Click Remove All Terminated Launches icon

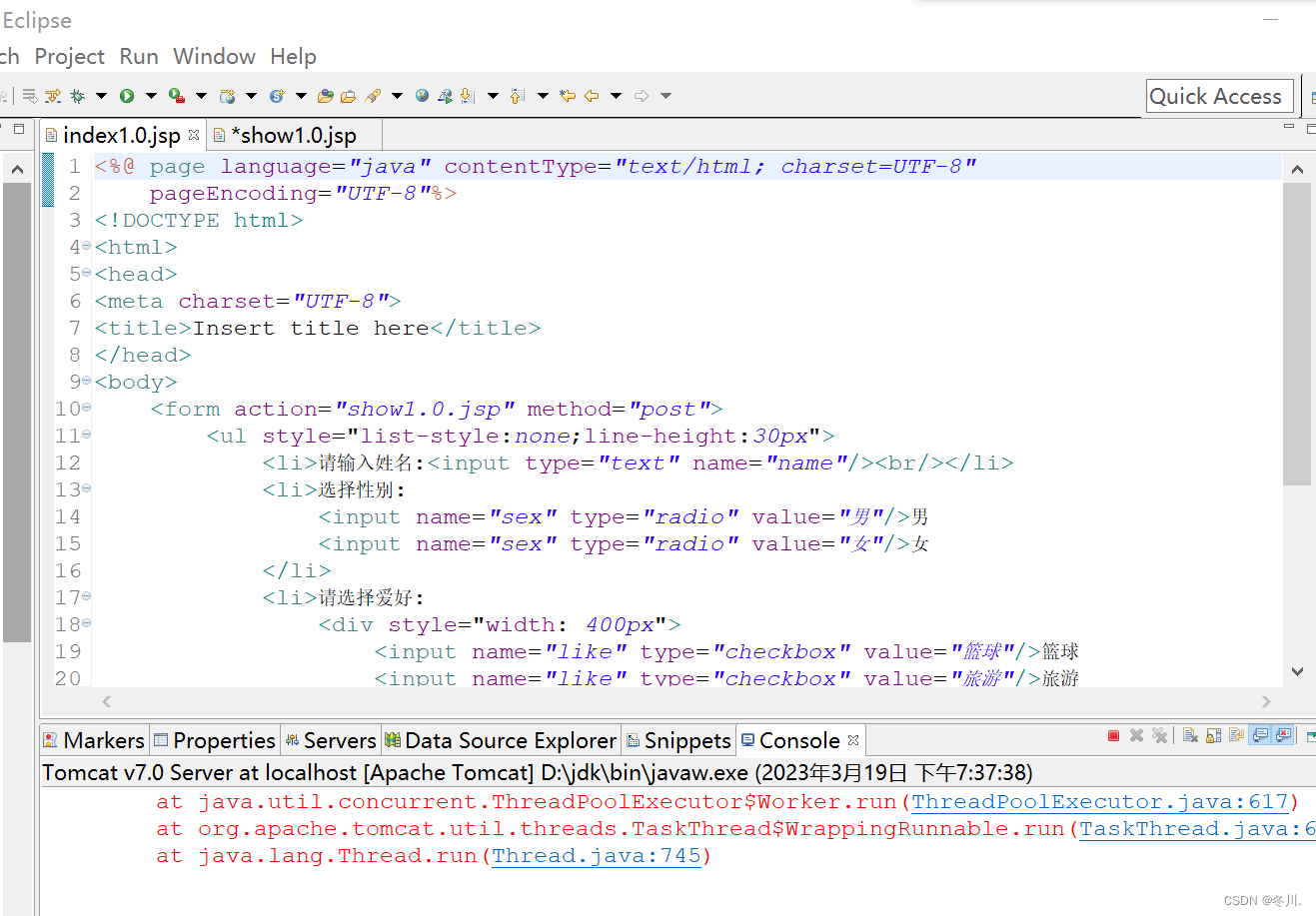pos(1159,735)
